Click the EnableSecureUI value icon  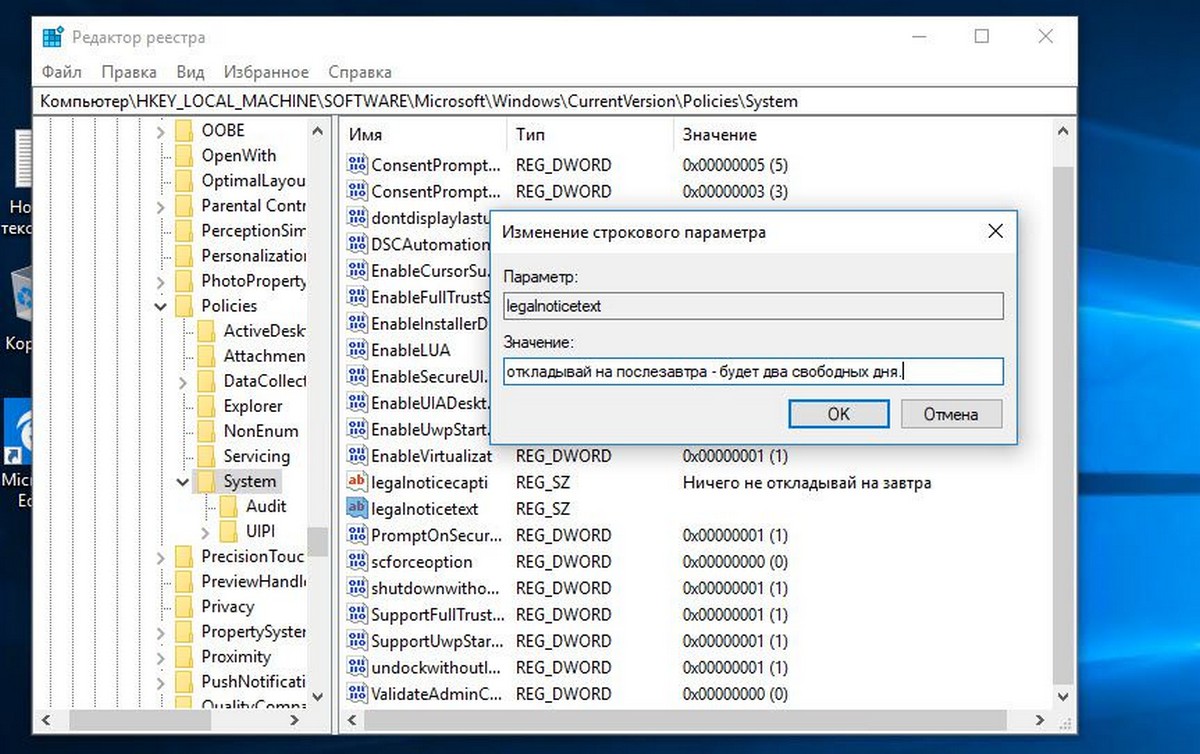click(x=358, y=377)
